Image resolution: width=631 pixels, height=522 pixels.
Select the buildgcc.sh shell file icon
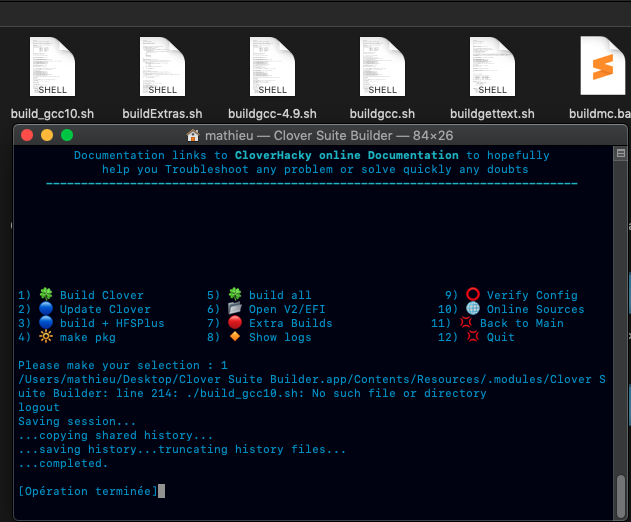tap(382, 66)
